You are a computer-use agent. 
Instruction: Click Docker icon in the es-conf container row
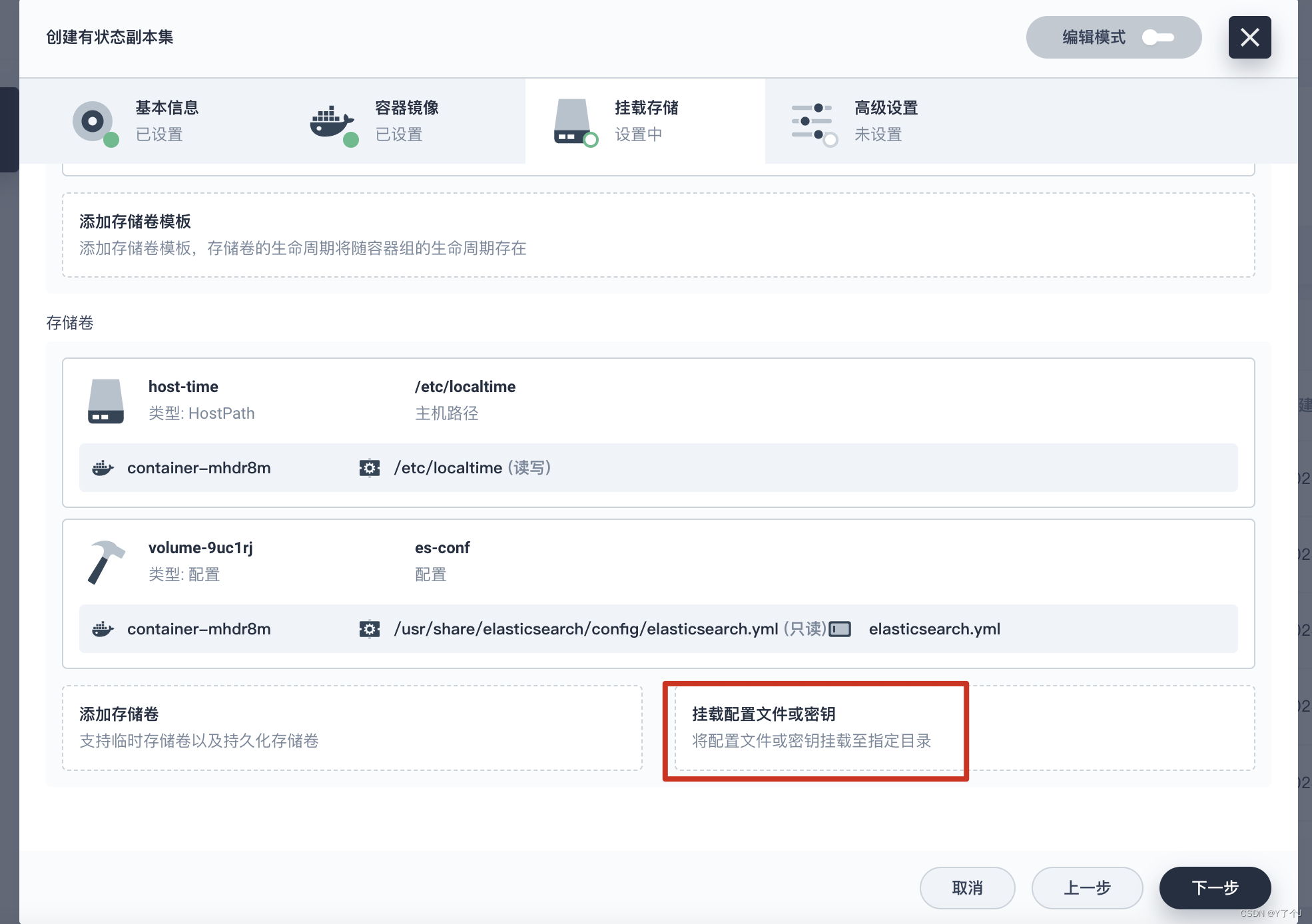103,629
